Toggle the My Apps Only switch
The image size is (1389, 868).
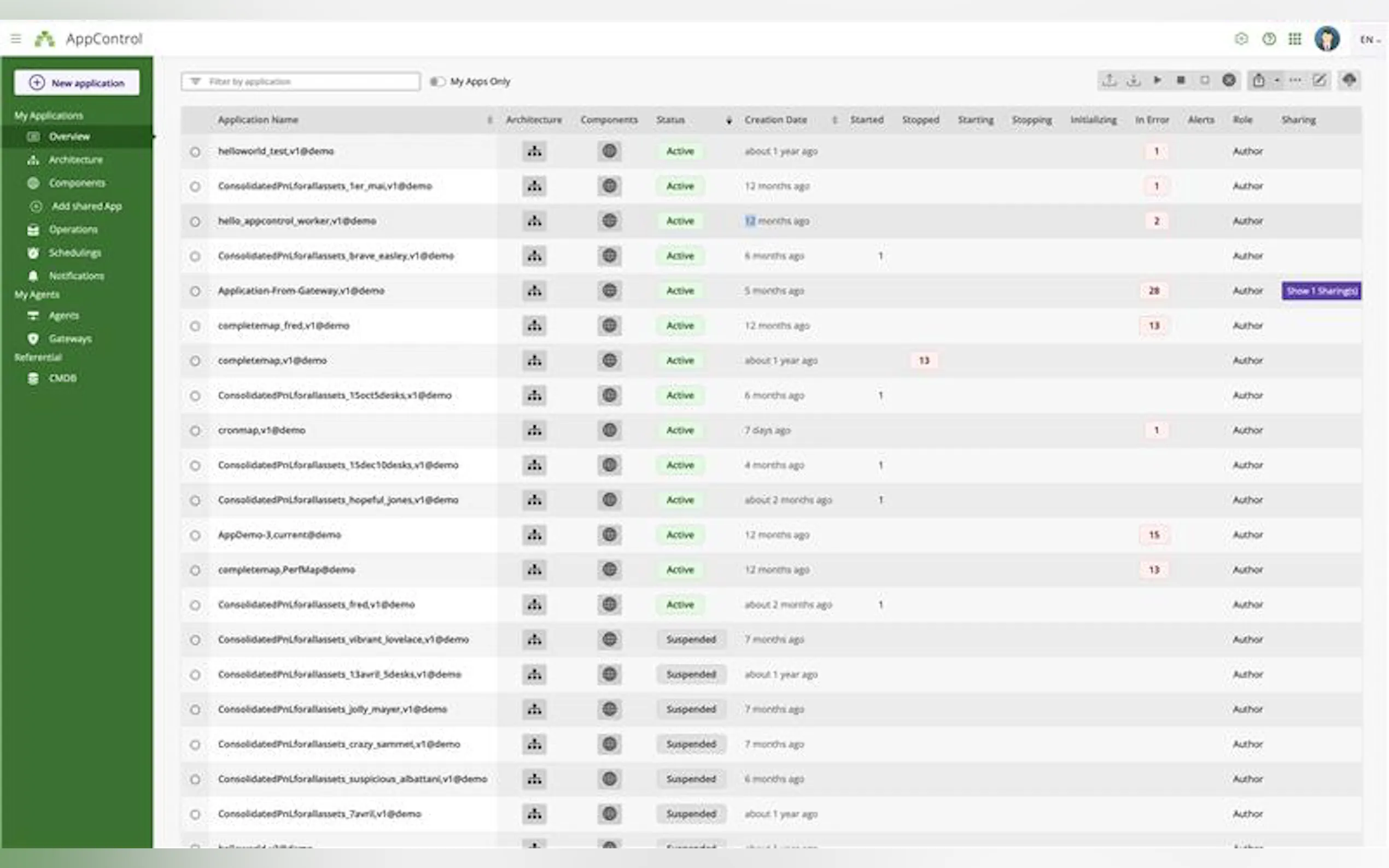click(437, 81)
